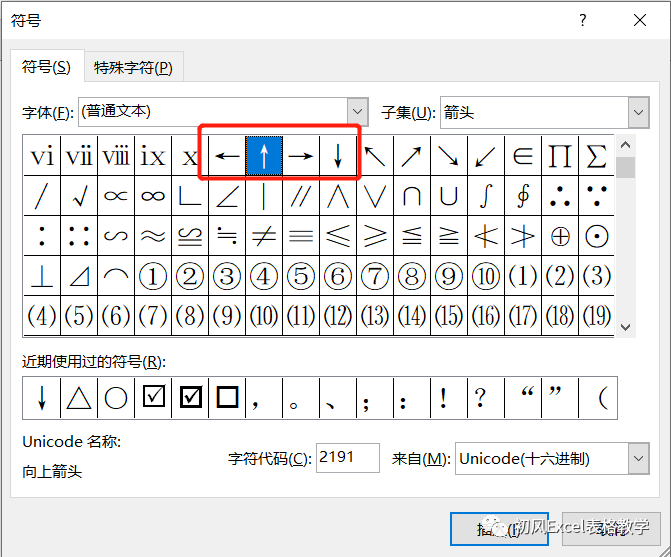Choose the therefore ∴ symbol
The height and width of the screenshot is (557, 671).
(560, 196)
